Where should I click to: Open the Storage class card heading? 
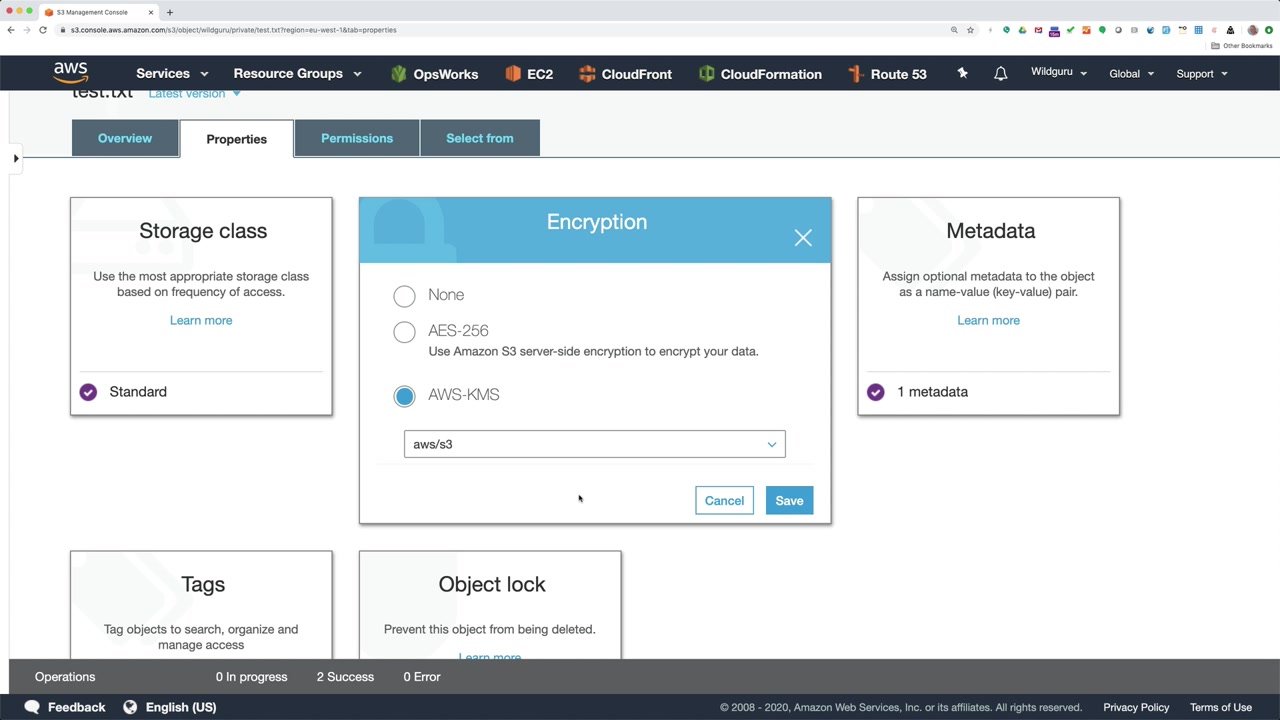[x=203, y=231]
